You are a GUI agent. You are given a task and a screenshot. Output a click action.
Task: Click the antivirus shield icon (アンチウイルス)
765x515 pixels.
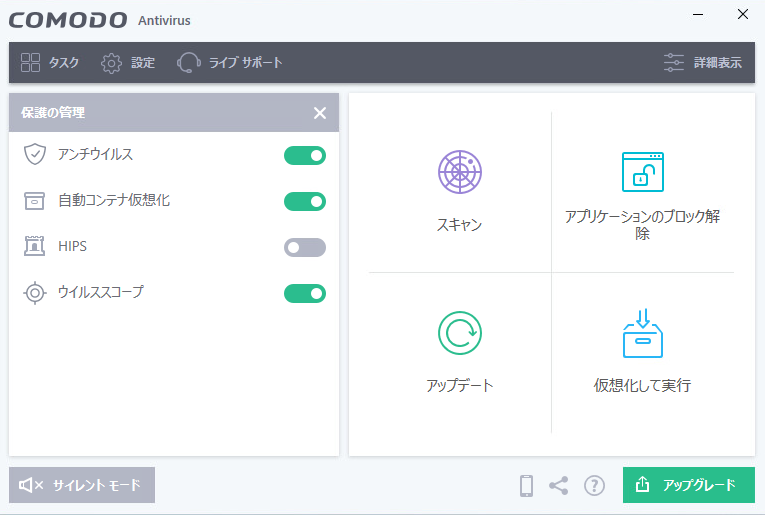[x=35, y=154]
